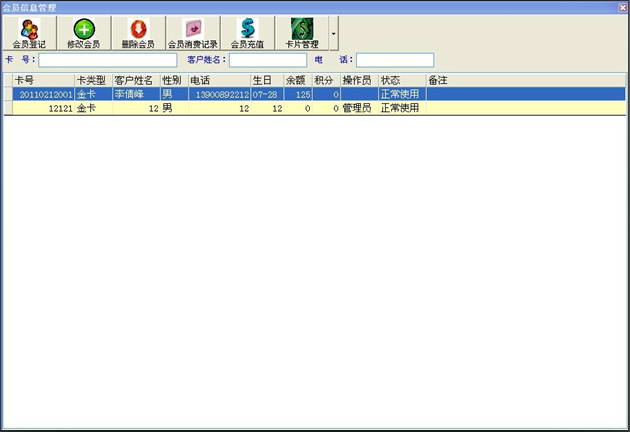Click the row selector of row 20110212001

point(8,94)
